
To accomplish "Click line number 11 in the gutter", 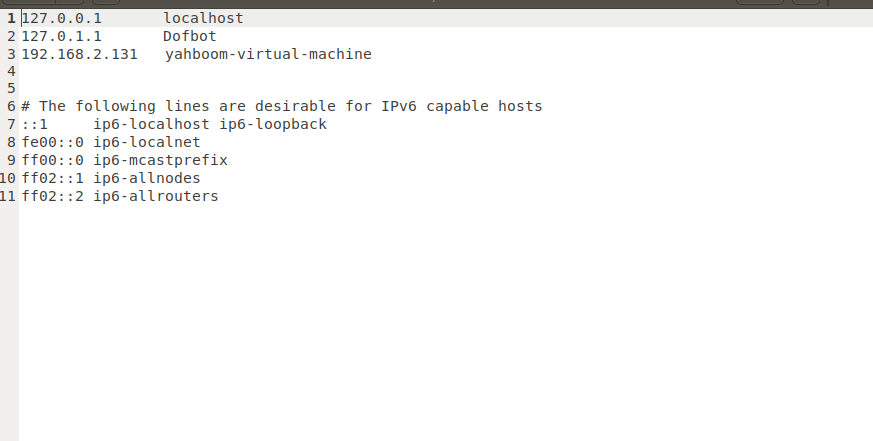I will pyautogui.click(x=8, y=196).
